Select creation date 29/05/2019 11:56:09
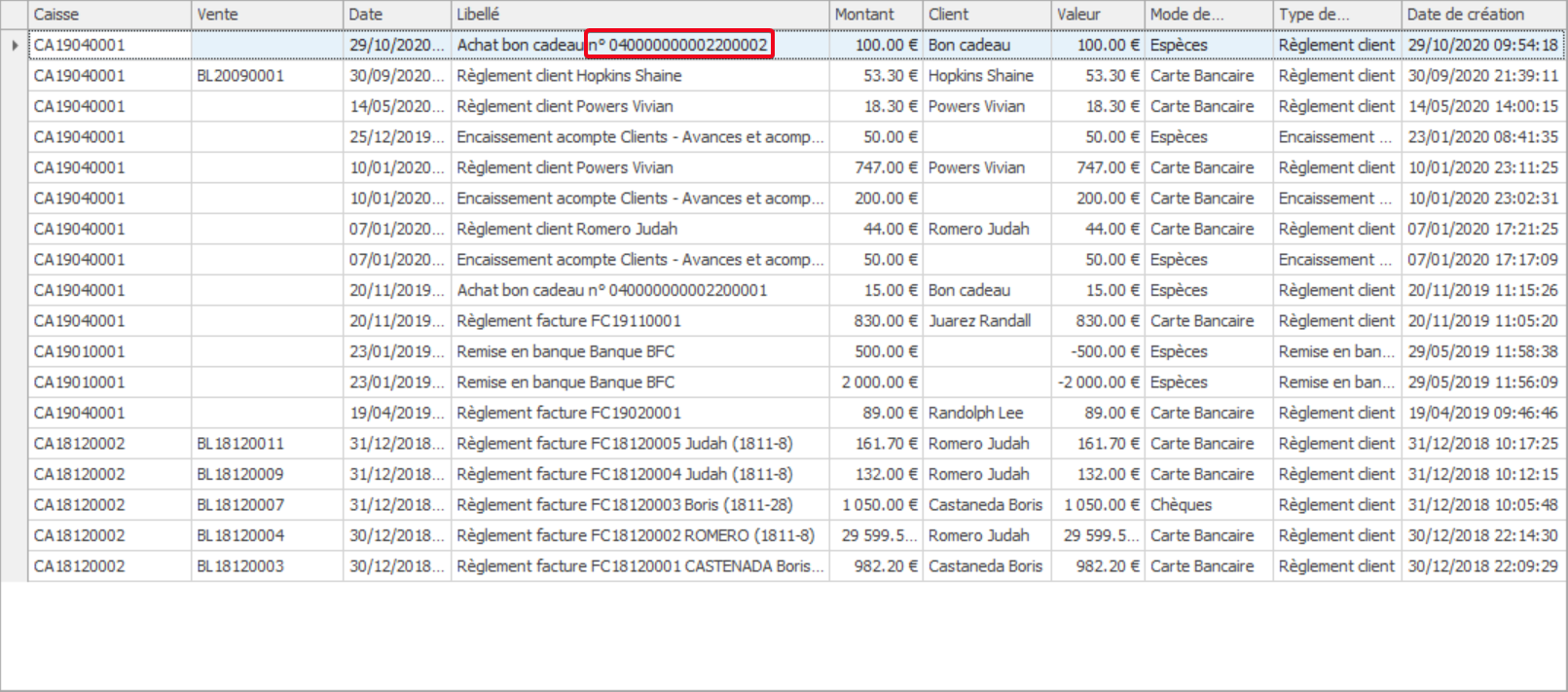The height and width of the screenshot is (692, 1568). point(1483,382)
